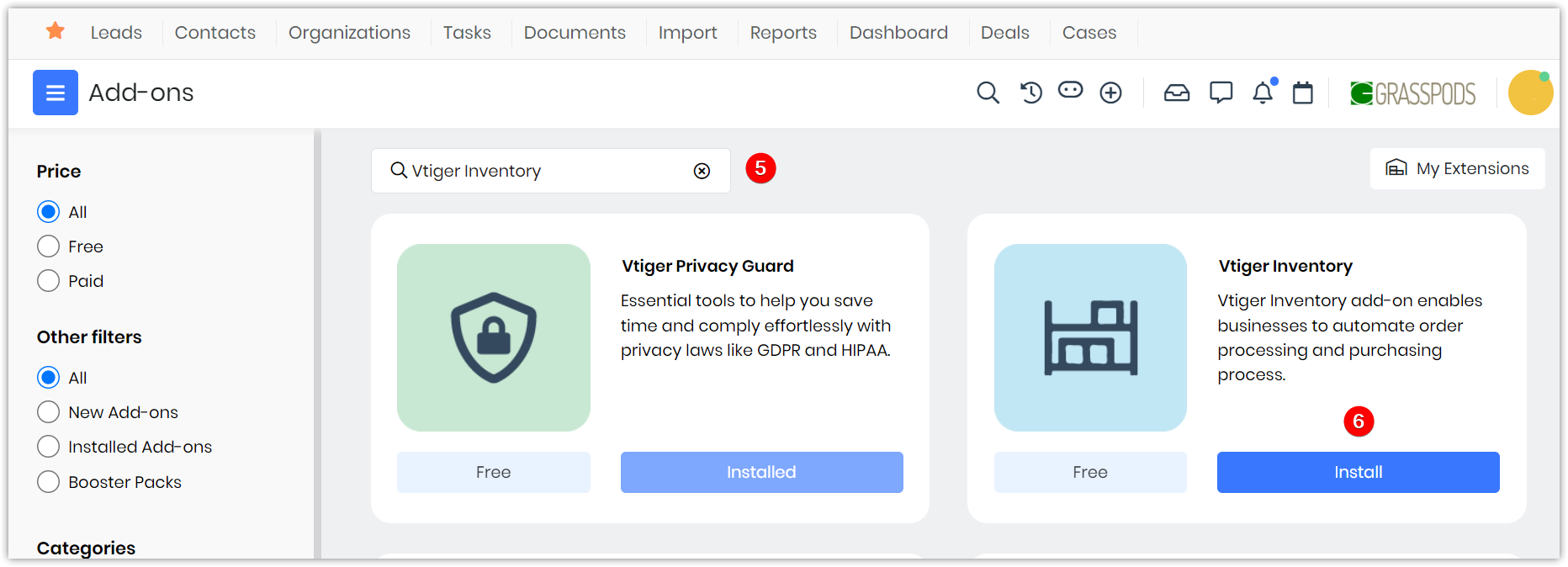Viewport: 1568px width, 567px height.
Task: Click the Free label under Vtiger Inventory
Action: (x=1090, y=472)
